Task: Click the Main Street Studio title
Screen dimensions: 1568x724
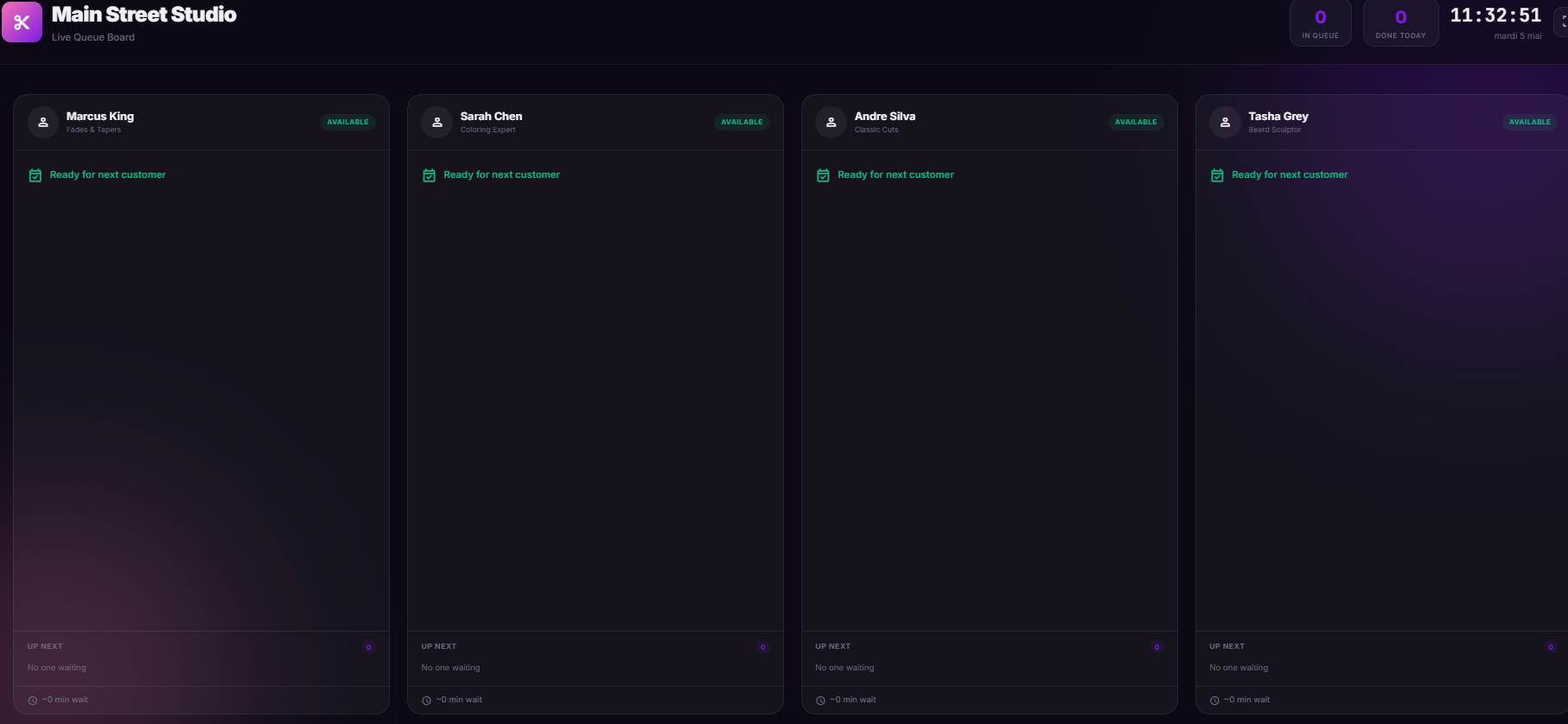Action: (144, 15)
